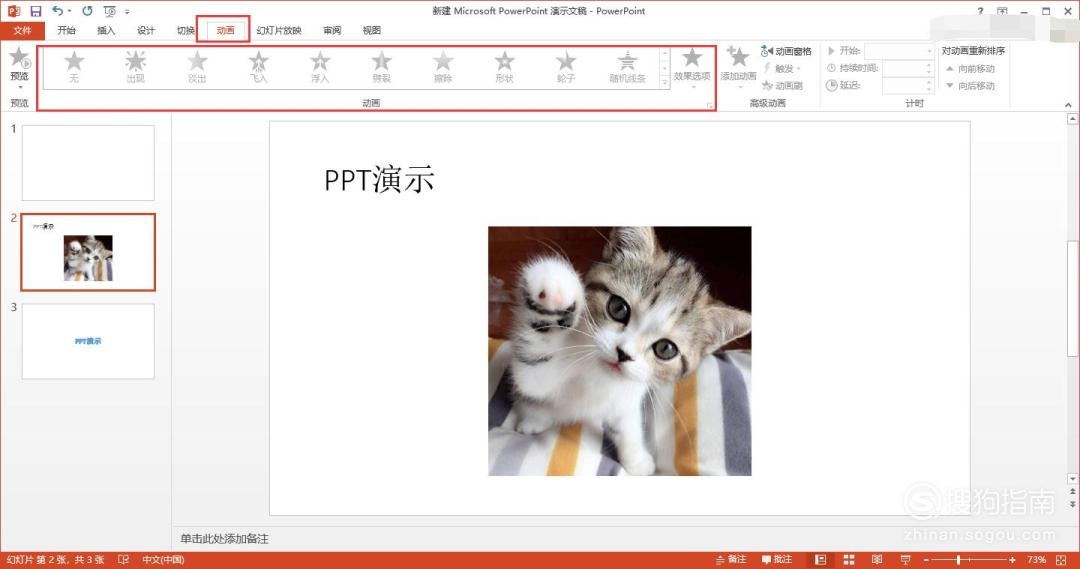Redo the last action
The height and width of the screenshot is (569, 1080).
coord(87,11)
